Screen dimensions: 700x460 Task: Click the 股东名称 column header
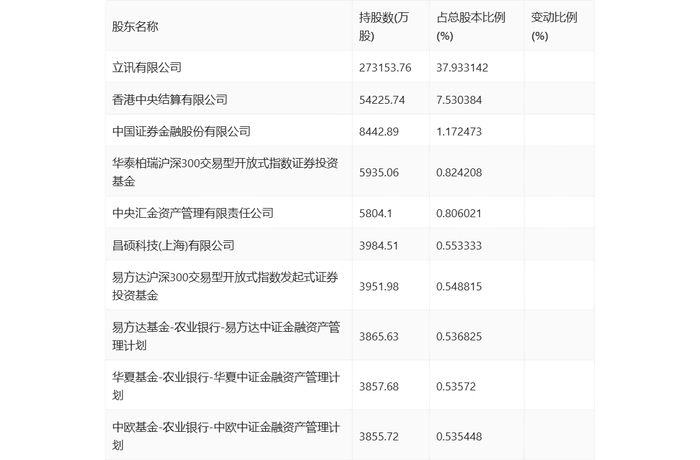click(135, 26)
